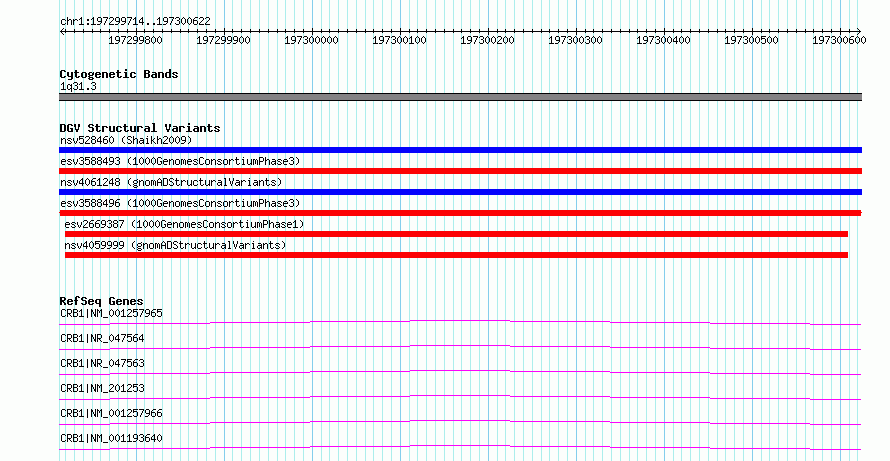The height and width of the screenshot is (461, 890).
Task: Select the magenta line for CRB1|NM_001257966
Action: (460, 422)
